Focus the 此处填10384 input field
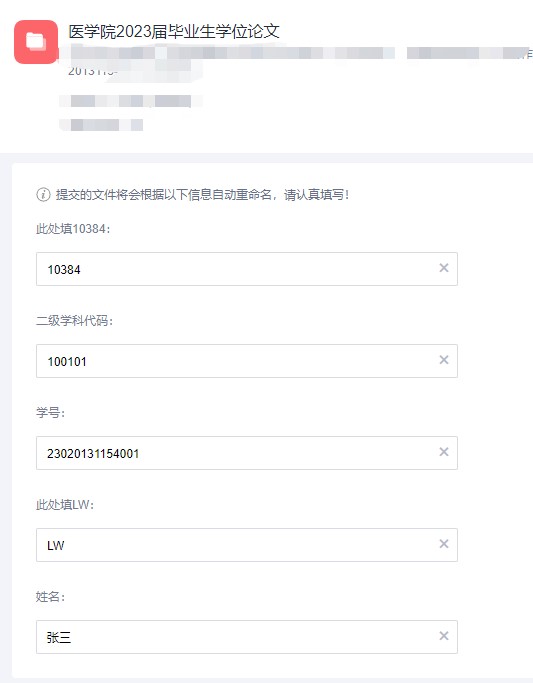 246,269
